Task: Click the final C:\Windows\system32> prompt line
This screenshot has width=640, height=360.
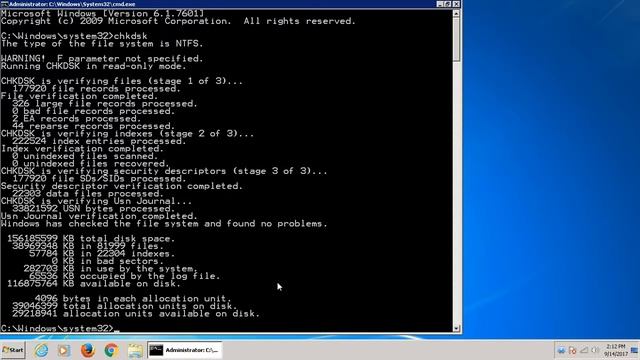Action: (60, 329)
